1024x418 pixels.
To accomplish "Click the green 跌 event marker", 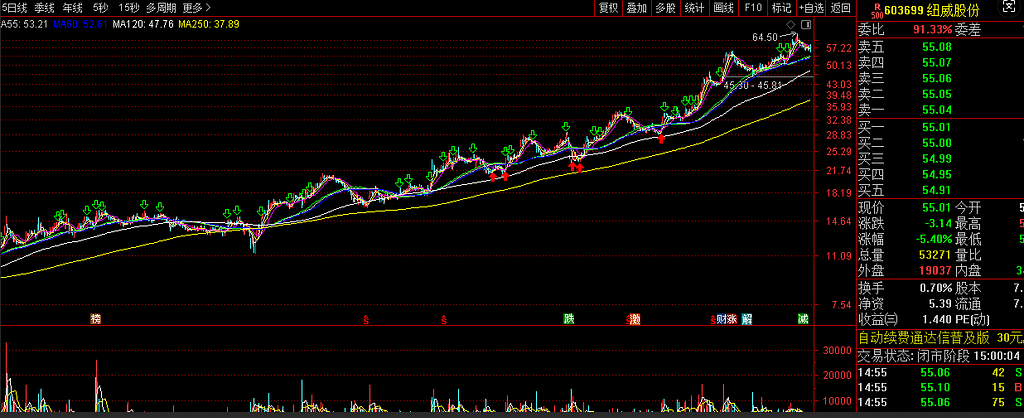I will coord(569,320).
